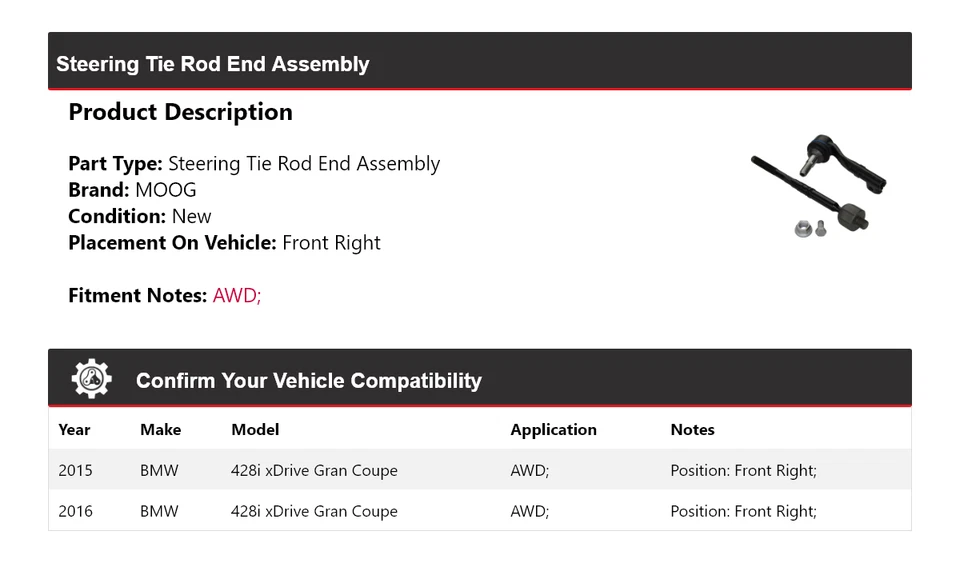Sort by the Year column header

pyautogui.click(x=74, y=430)
